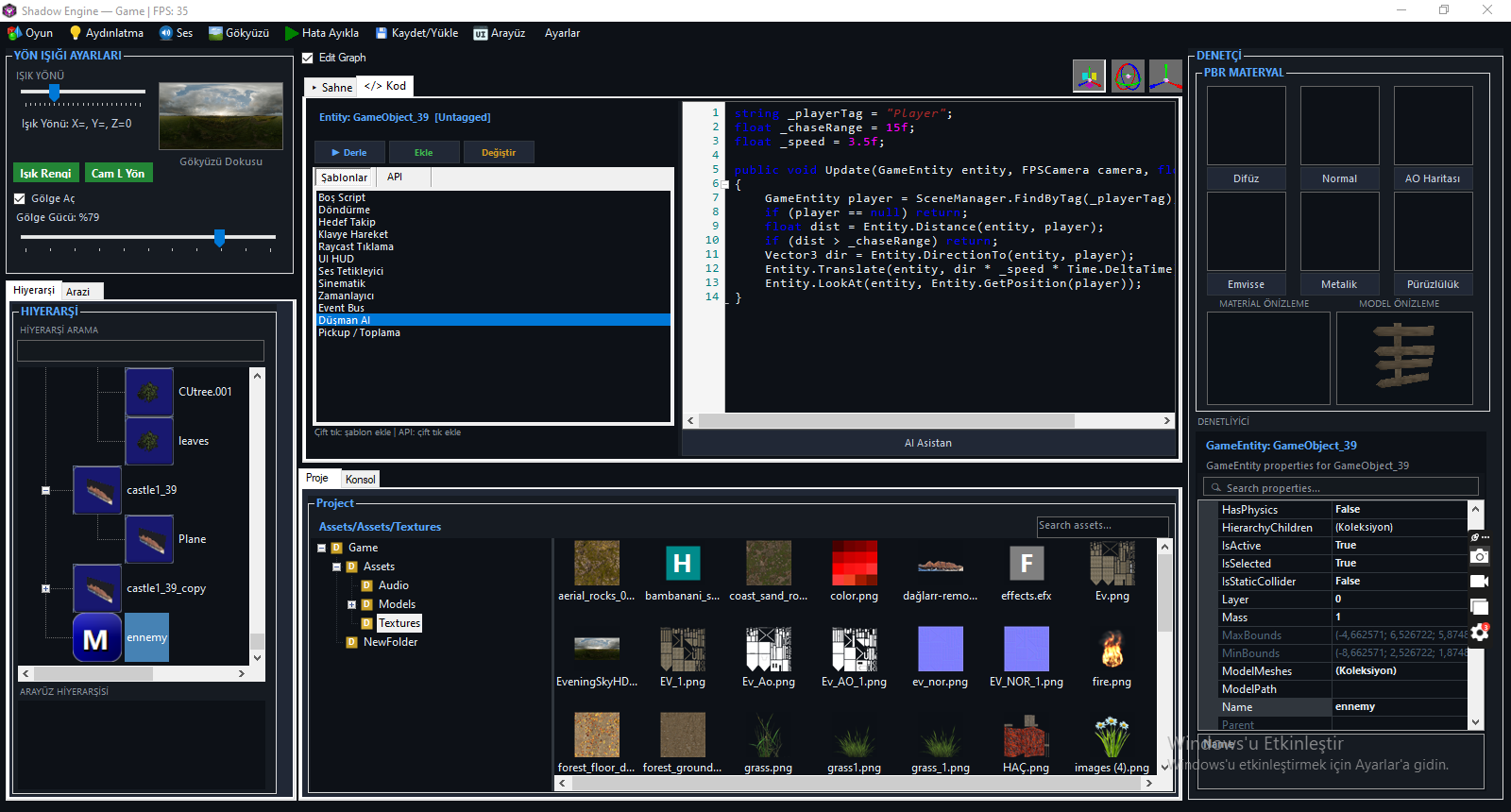Adjust the Gölge Gücü slider handle
The image size is (1511, 812).
[219, 237]
